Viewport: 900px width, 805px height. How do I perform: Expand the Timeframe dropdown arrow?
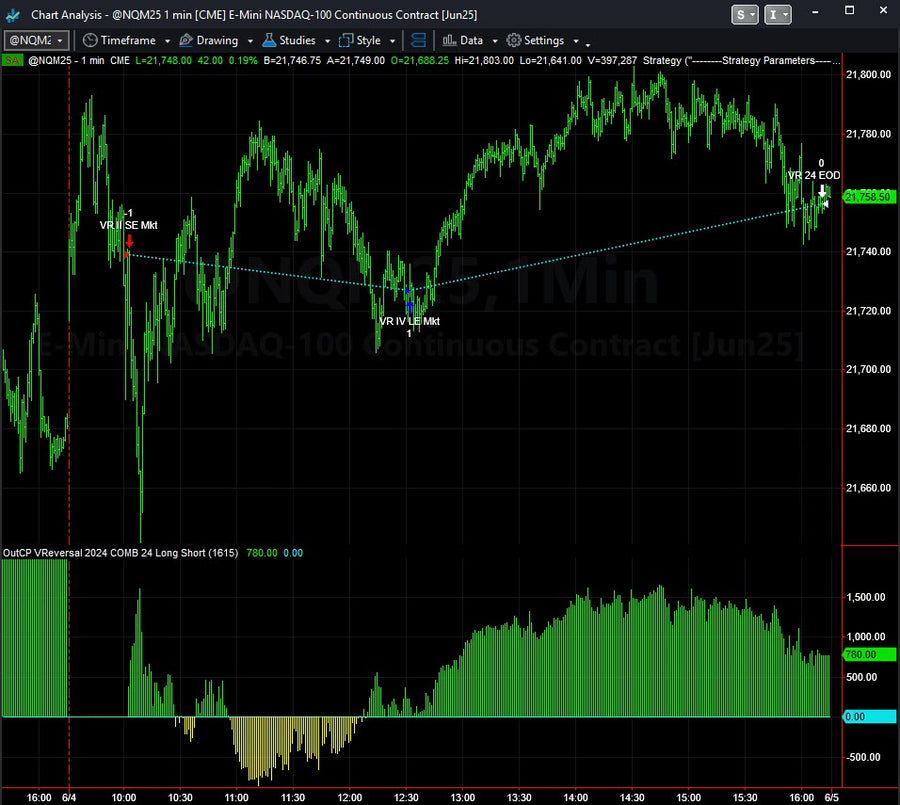[167, 41]
